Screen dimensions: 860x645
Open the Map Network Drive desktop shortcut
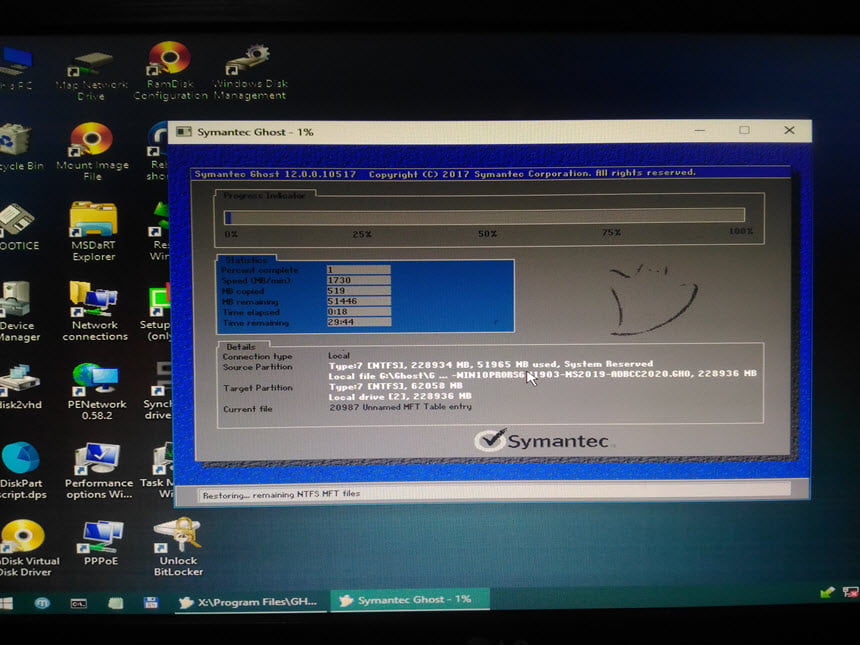(91, 76)
